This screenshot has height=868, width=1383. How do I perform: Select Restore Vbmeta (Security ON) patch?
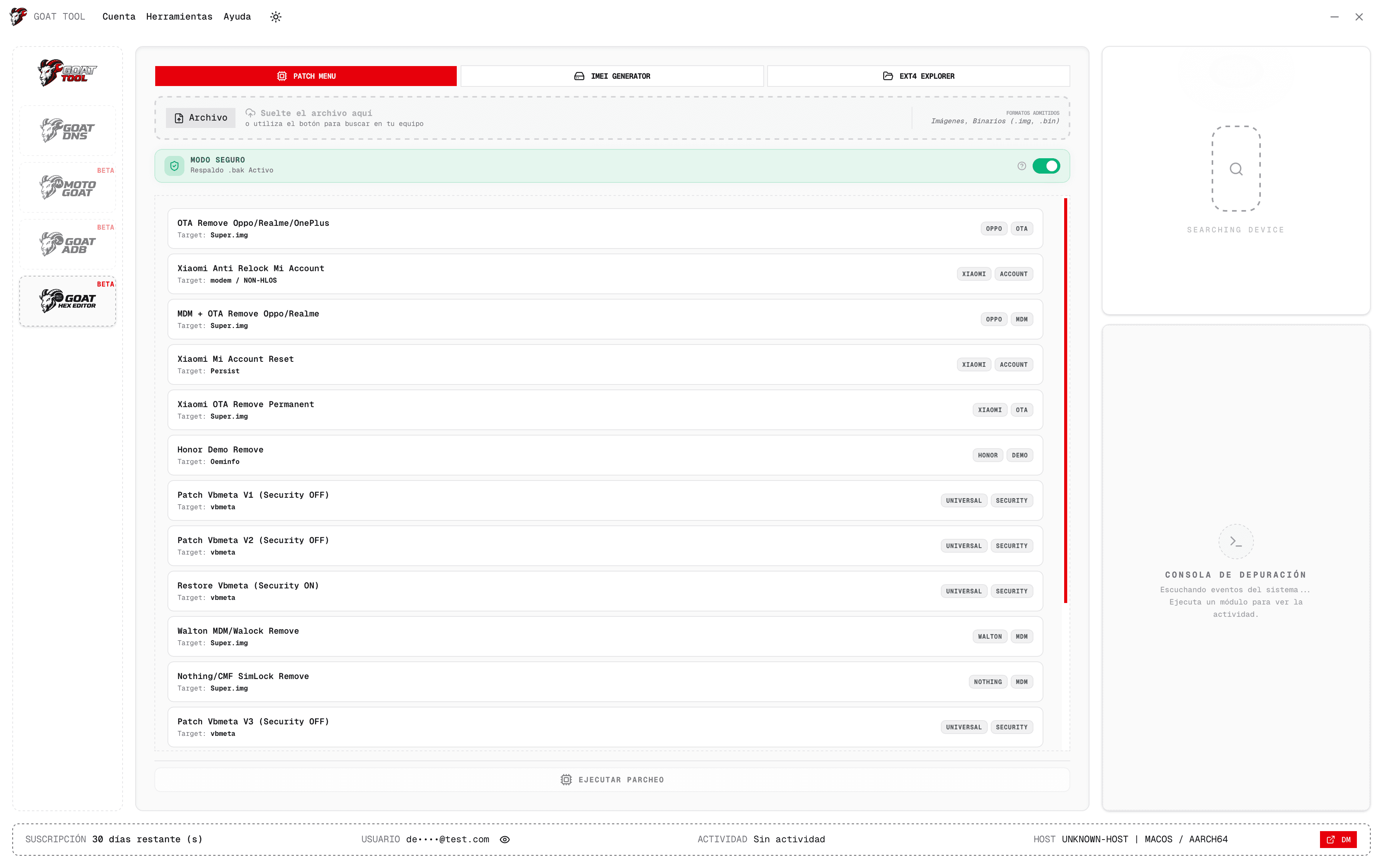tap(605, 591)
